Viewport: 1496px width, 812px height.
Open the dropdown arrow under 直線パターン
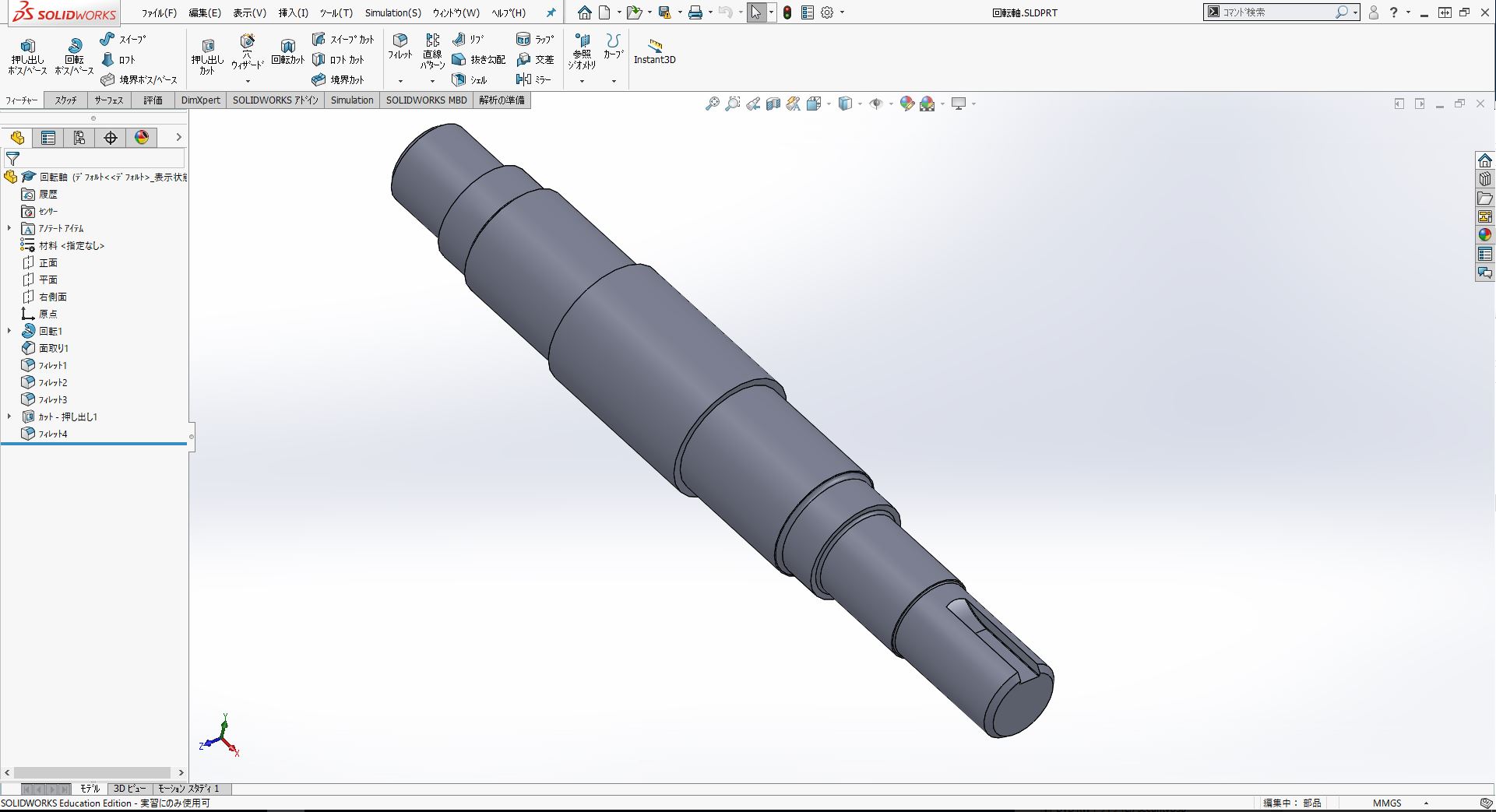point(432,81)
